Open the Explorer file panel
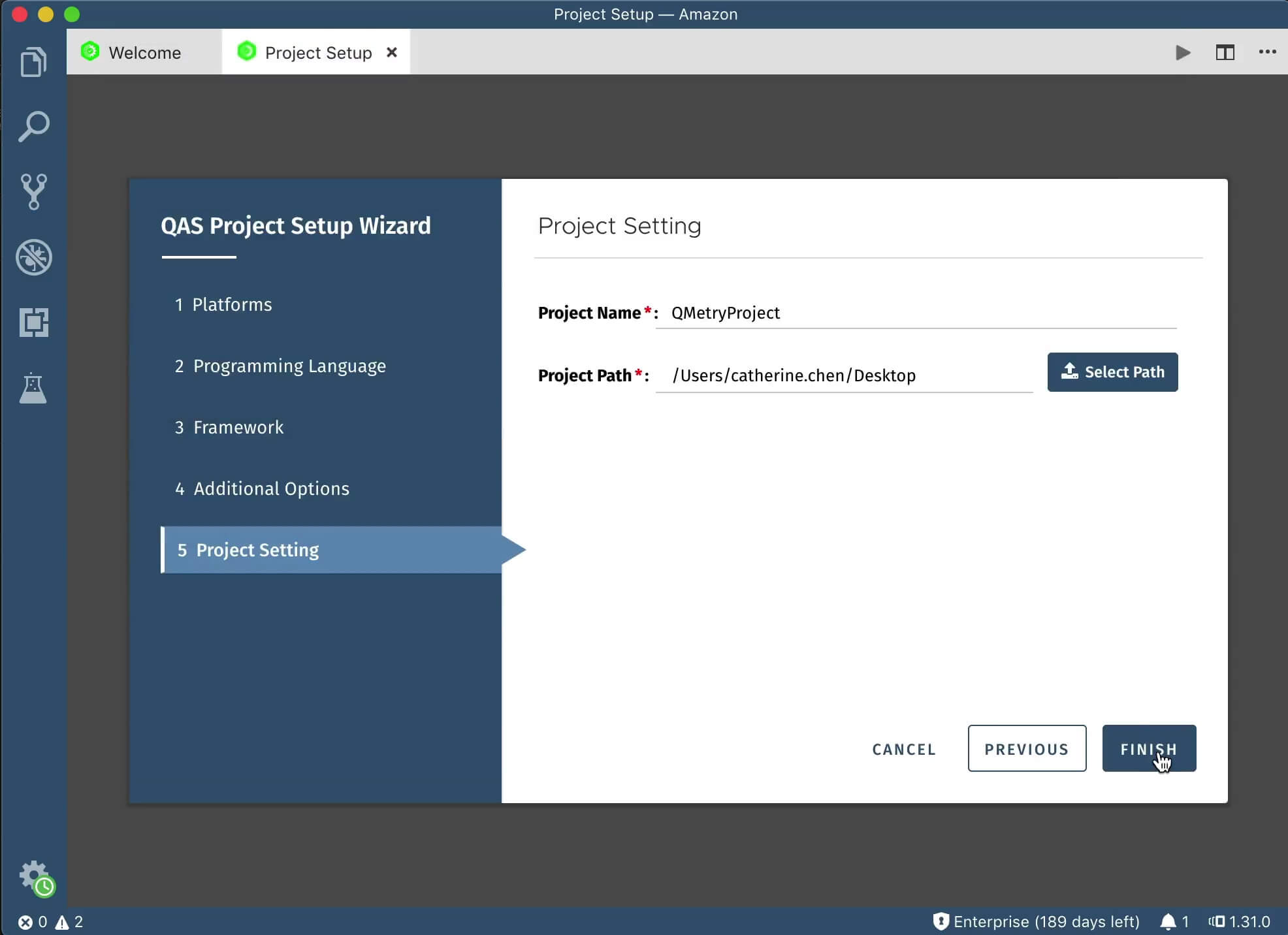This screenshot has width=1288, height=935. (34, 61)
